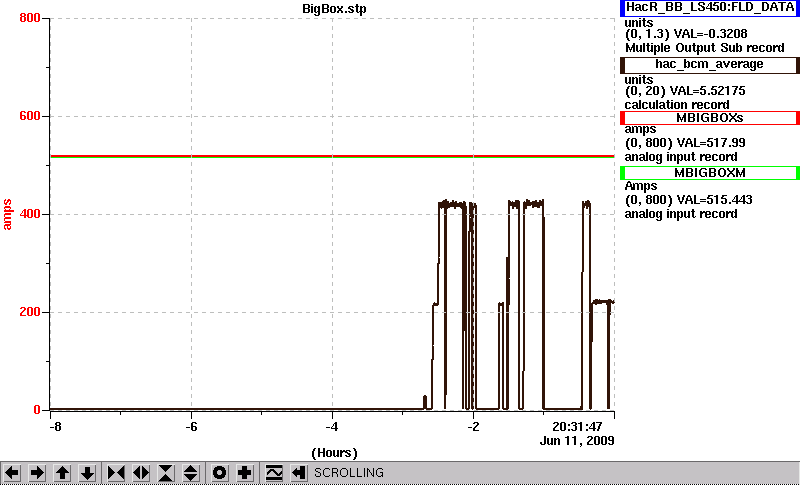Pan the plot left with the left arrow
This screenshot has width=800, height=485.
coord(12,473)
